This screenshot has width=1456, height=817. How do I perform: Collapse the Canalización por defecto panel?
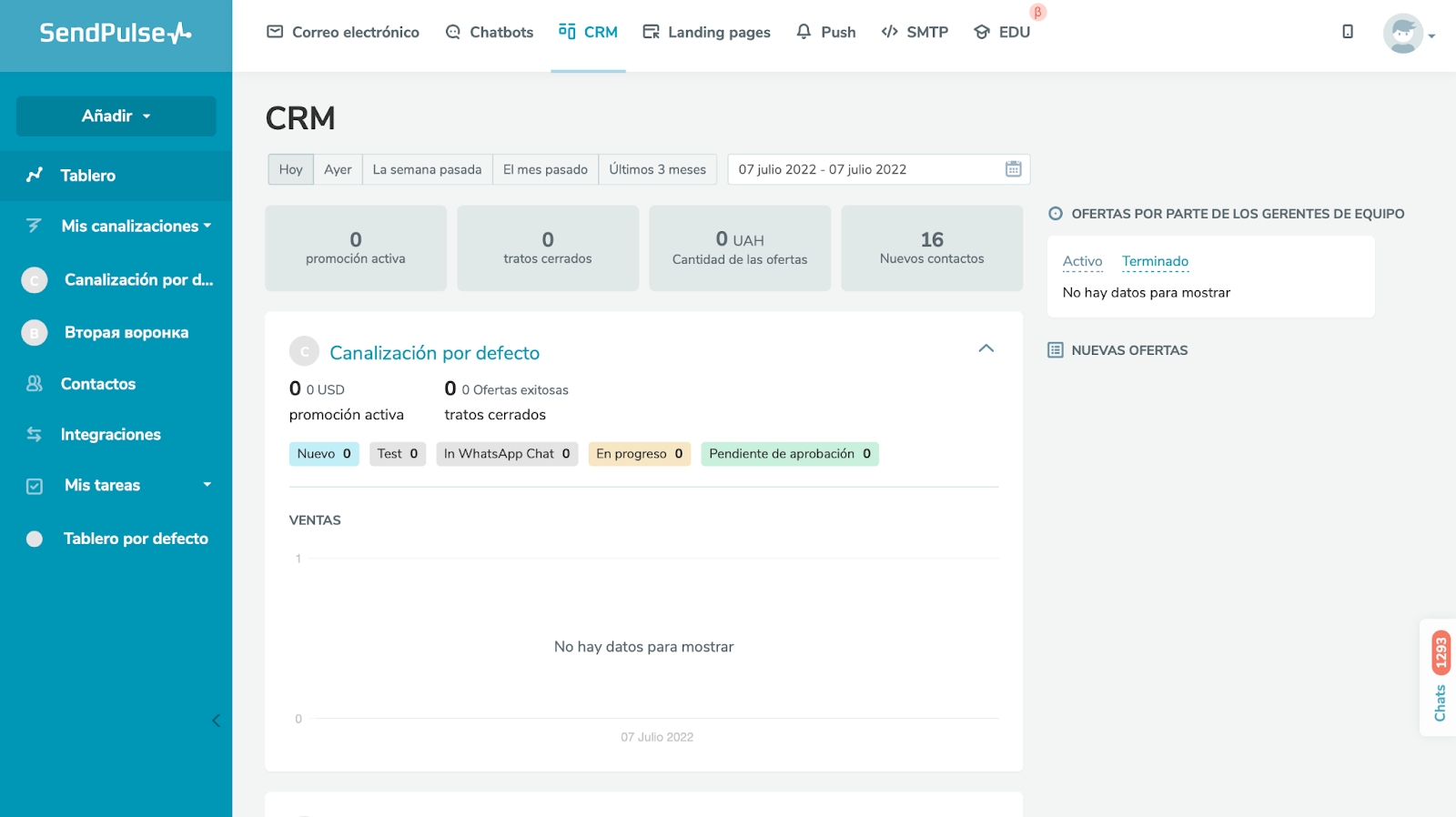[x=986, y=348]
